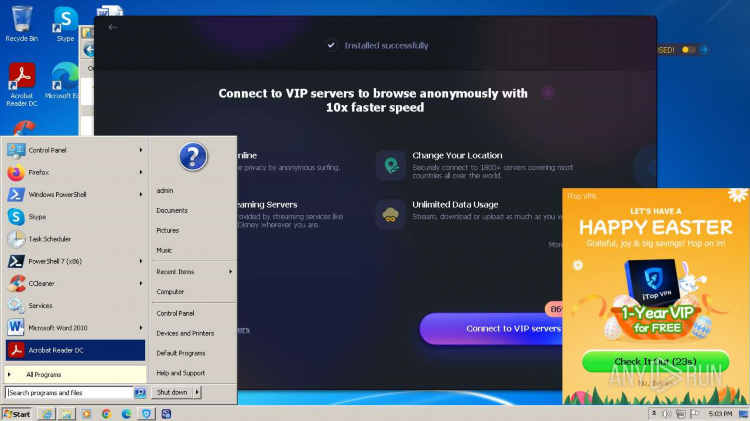Click the Unlimited Data Usage cloud icon
The height and width of the screenshot is (421, 750).
coord(391,214)
